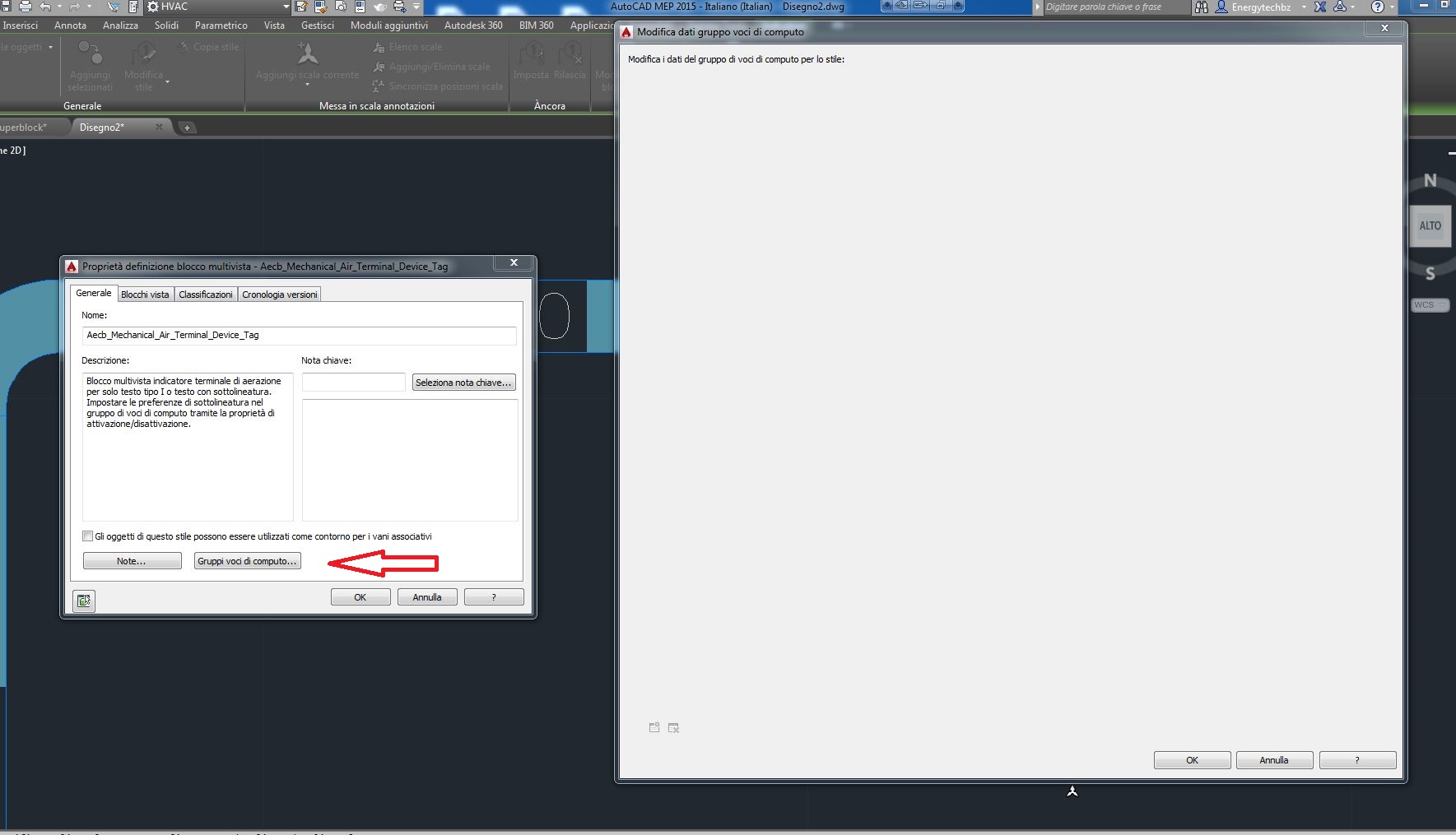Click the Redo arrow icon
The image size is (1456, 835).
click(75, 7)
